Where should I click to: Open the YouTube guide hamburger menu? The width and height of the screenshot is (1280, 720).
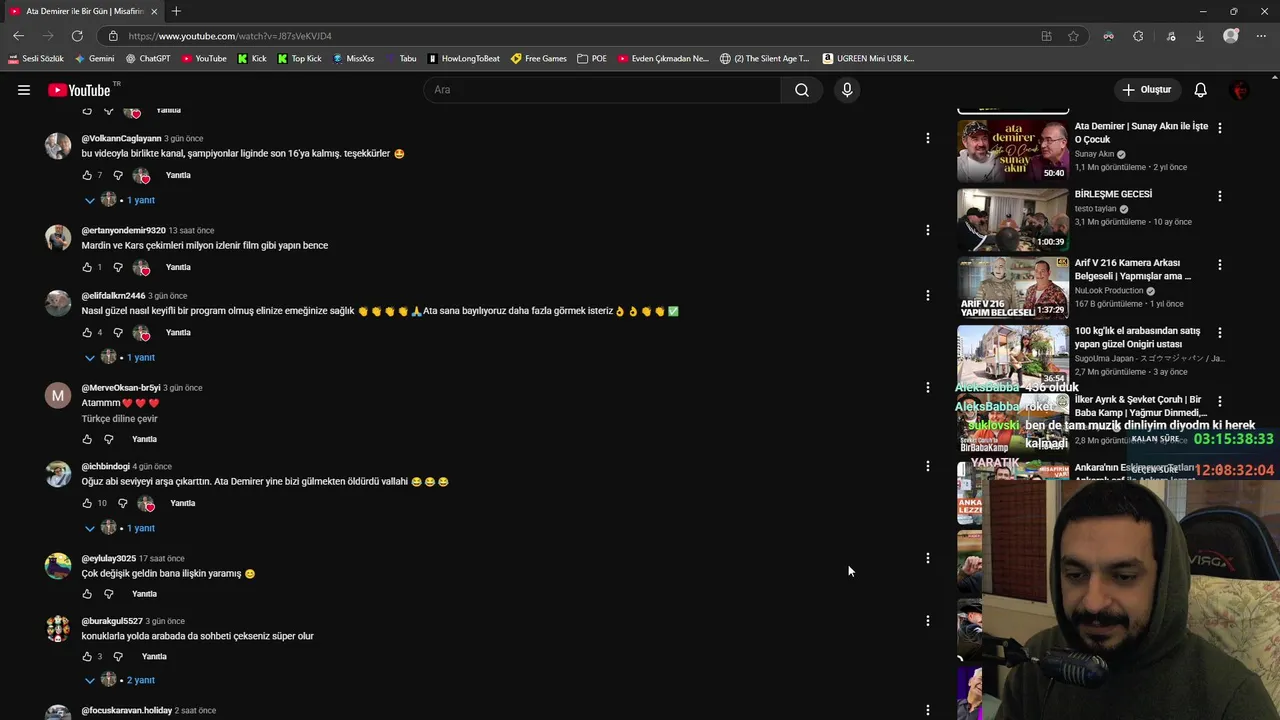pos(24,90)
